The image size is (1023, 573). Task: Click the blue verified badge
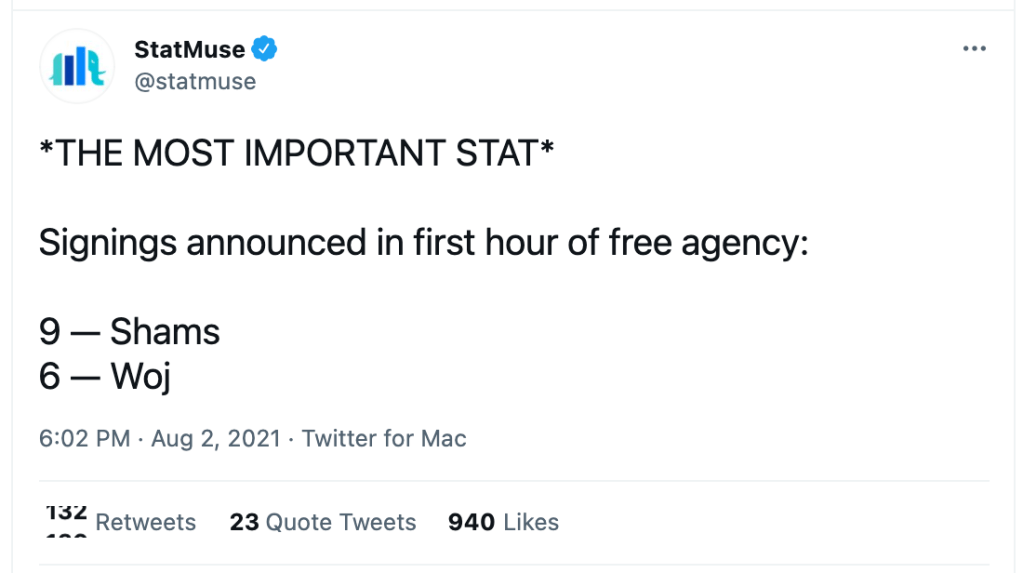[x=264, y=47]
